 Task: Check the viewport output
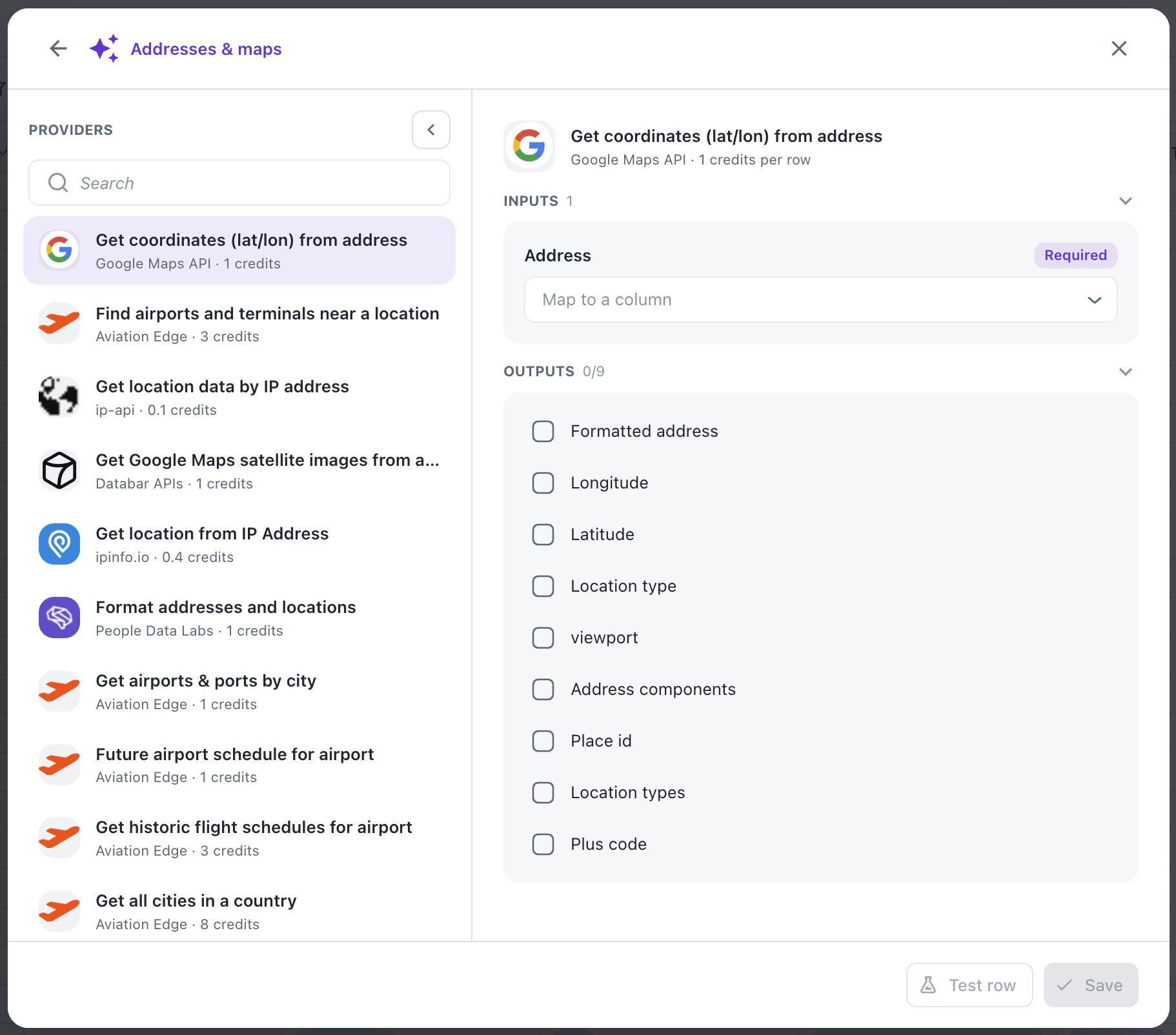pos(543,638)
